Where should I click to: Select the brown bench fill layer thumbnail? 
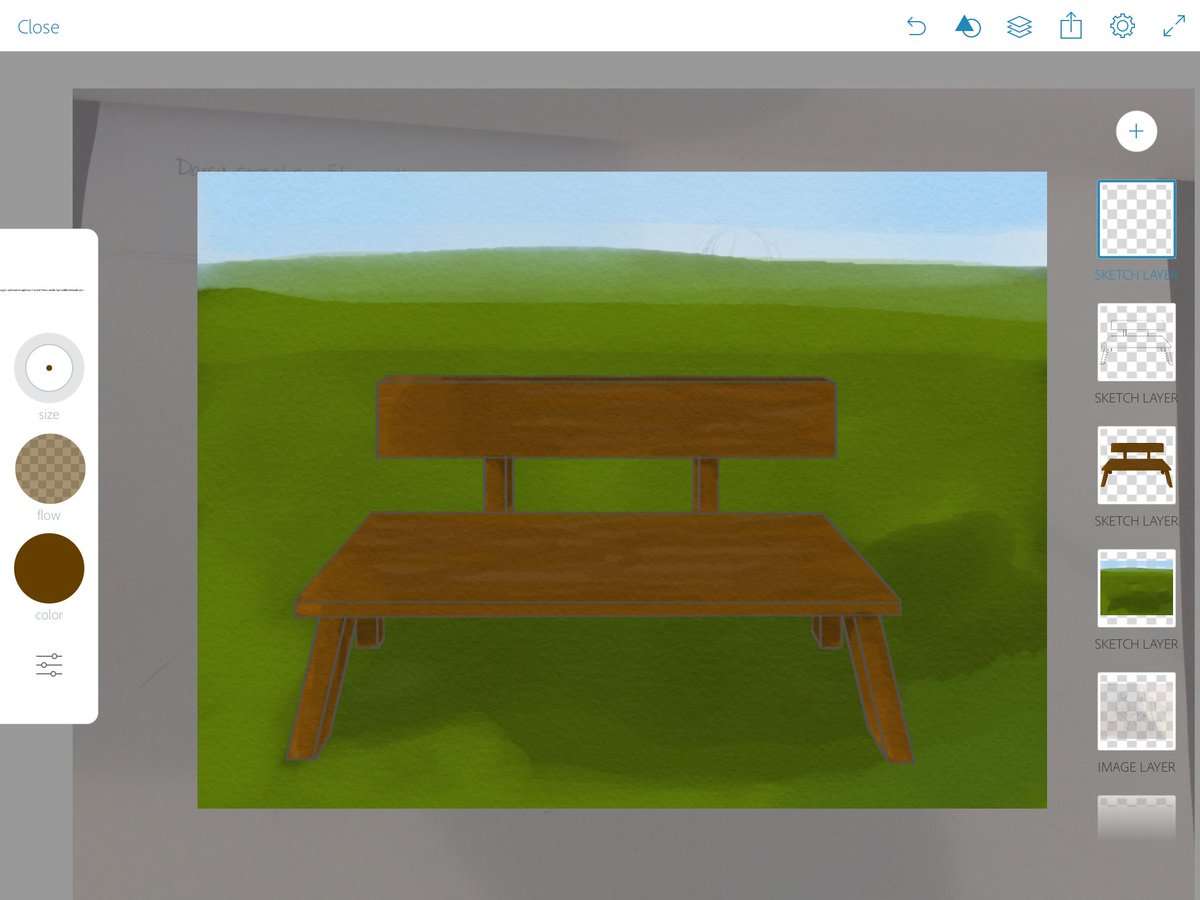[1136, 465]
